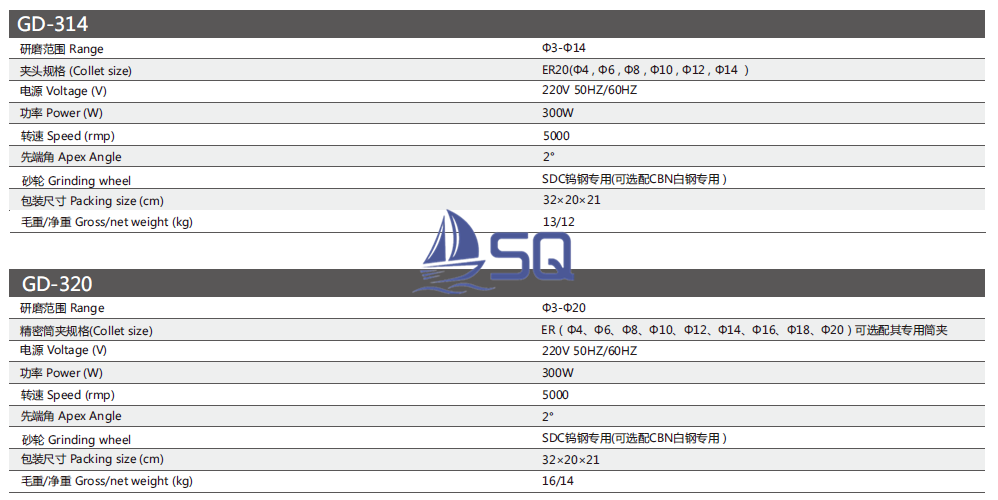Click the GD-314 Speed 5000 value
998x500 pixels.
pos(556,135)
